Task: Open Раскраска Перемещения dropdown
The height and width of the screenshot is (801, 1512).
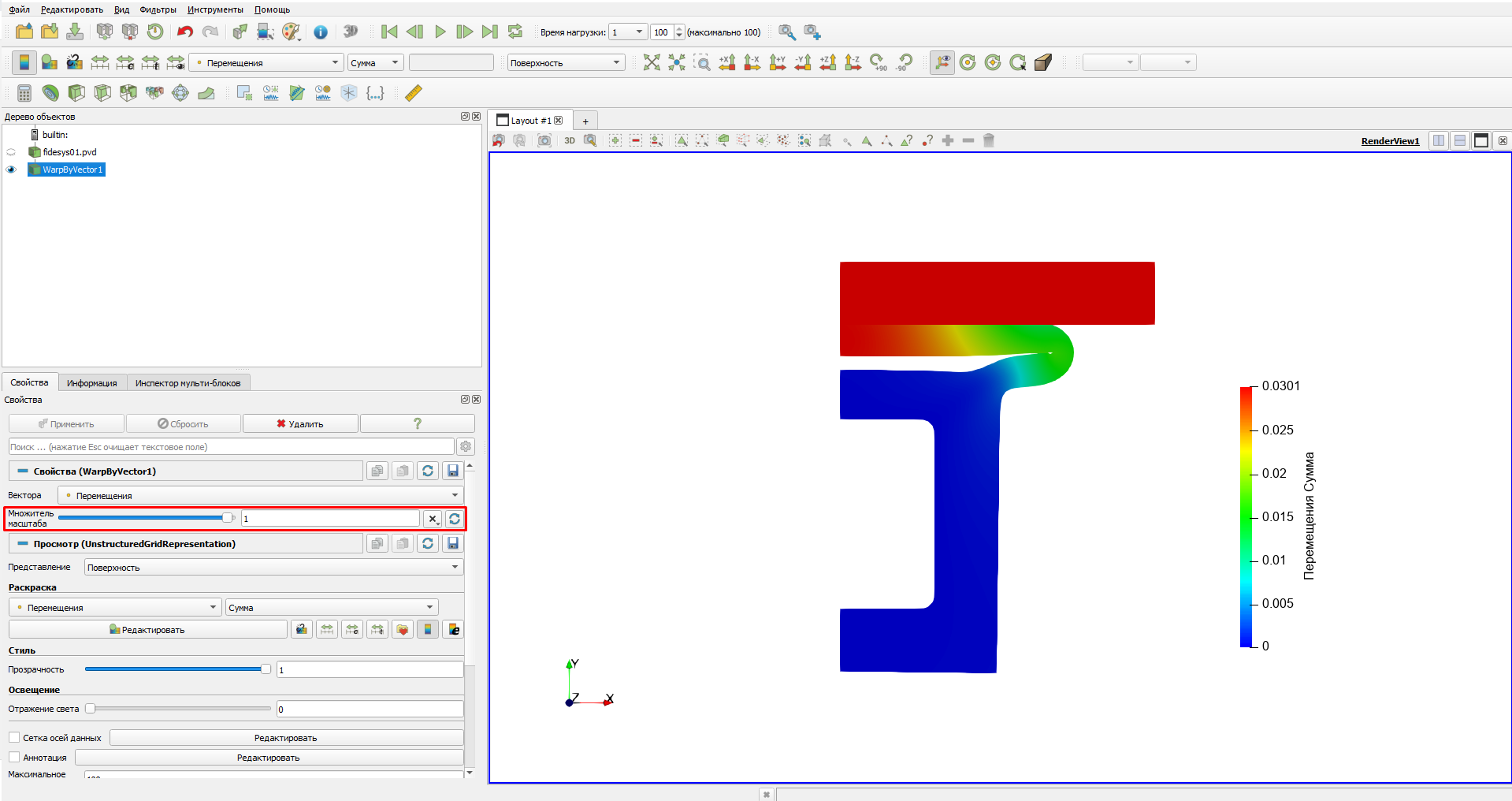Action: 115,607
